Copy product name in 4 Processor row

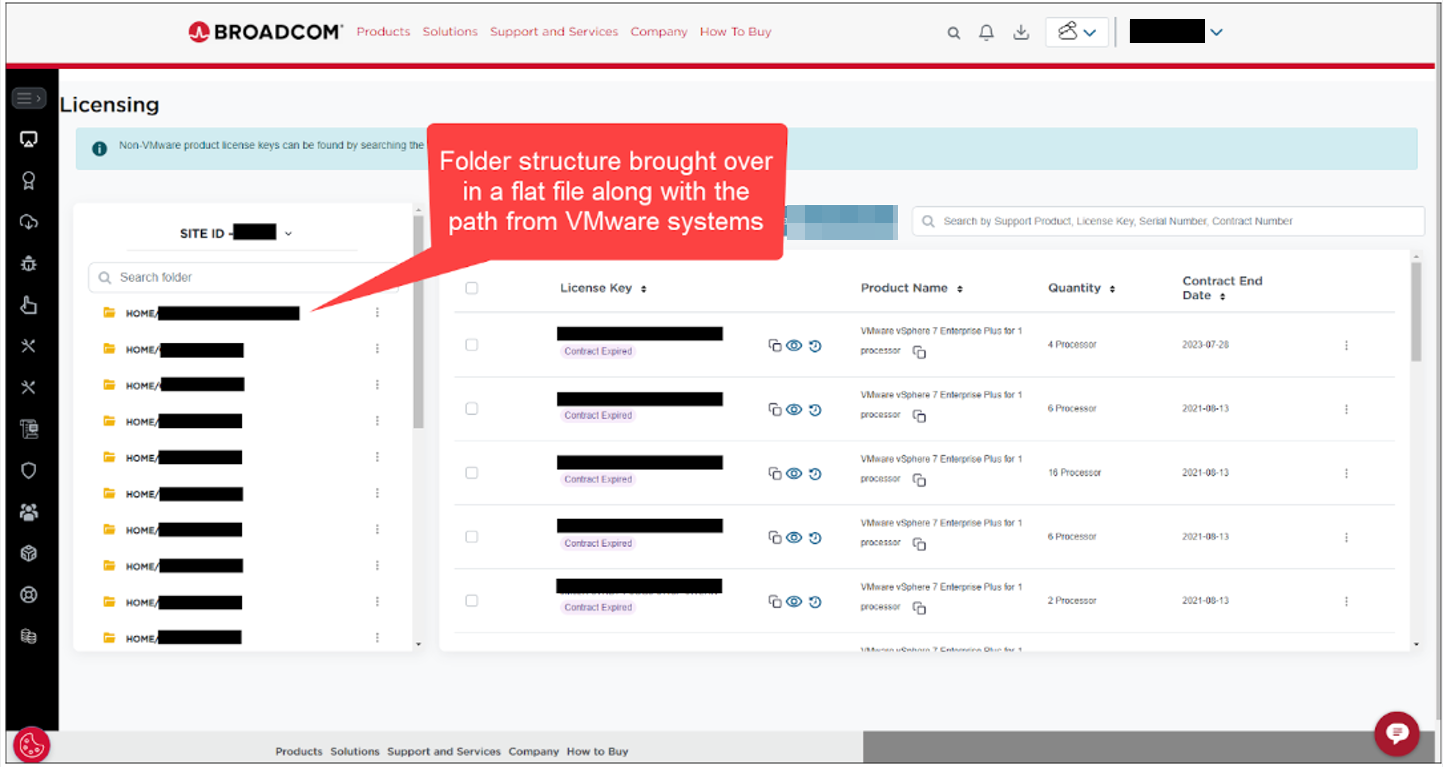click(919, 352)
